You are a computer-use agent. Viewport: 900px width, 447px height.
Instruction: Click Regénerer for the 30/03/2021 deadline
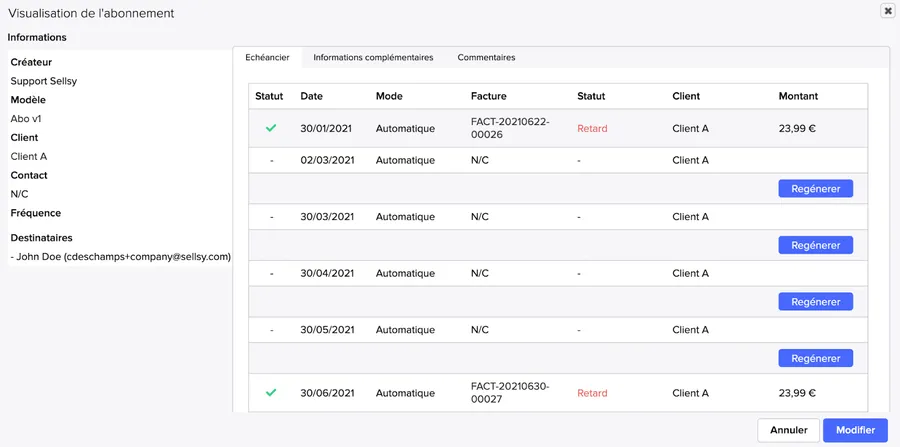(815, 245)
